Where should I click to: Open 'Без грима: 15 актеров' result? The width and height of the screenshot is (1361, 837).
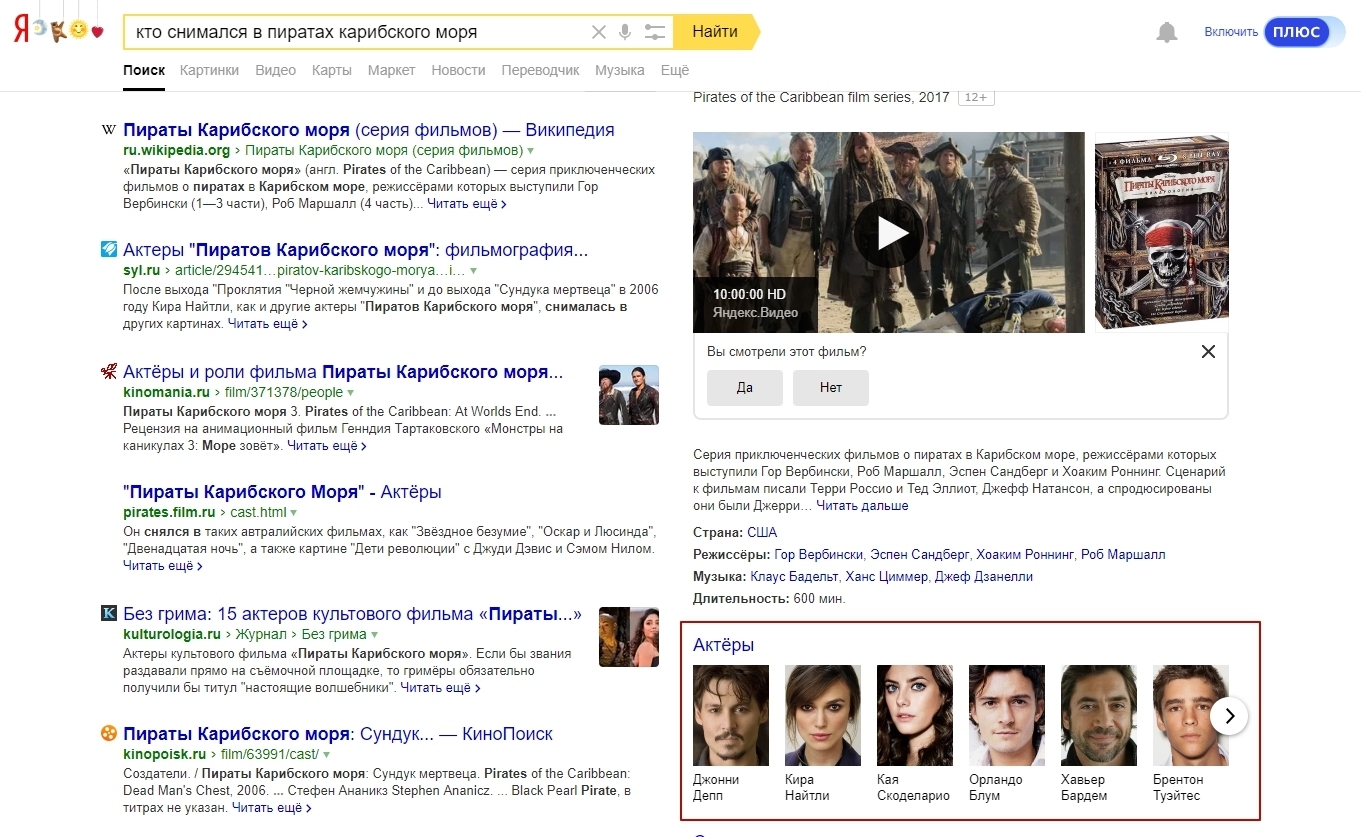[352, 614]
